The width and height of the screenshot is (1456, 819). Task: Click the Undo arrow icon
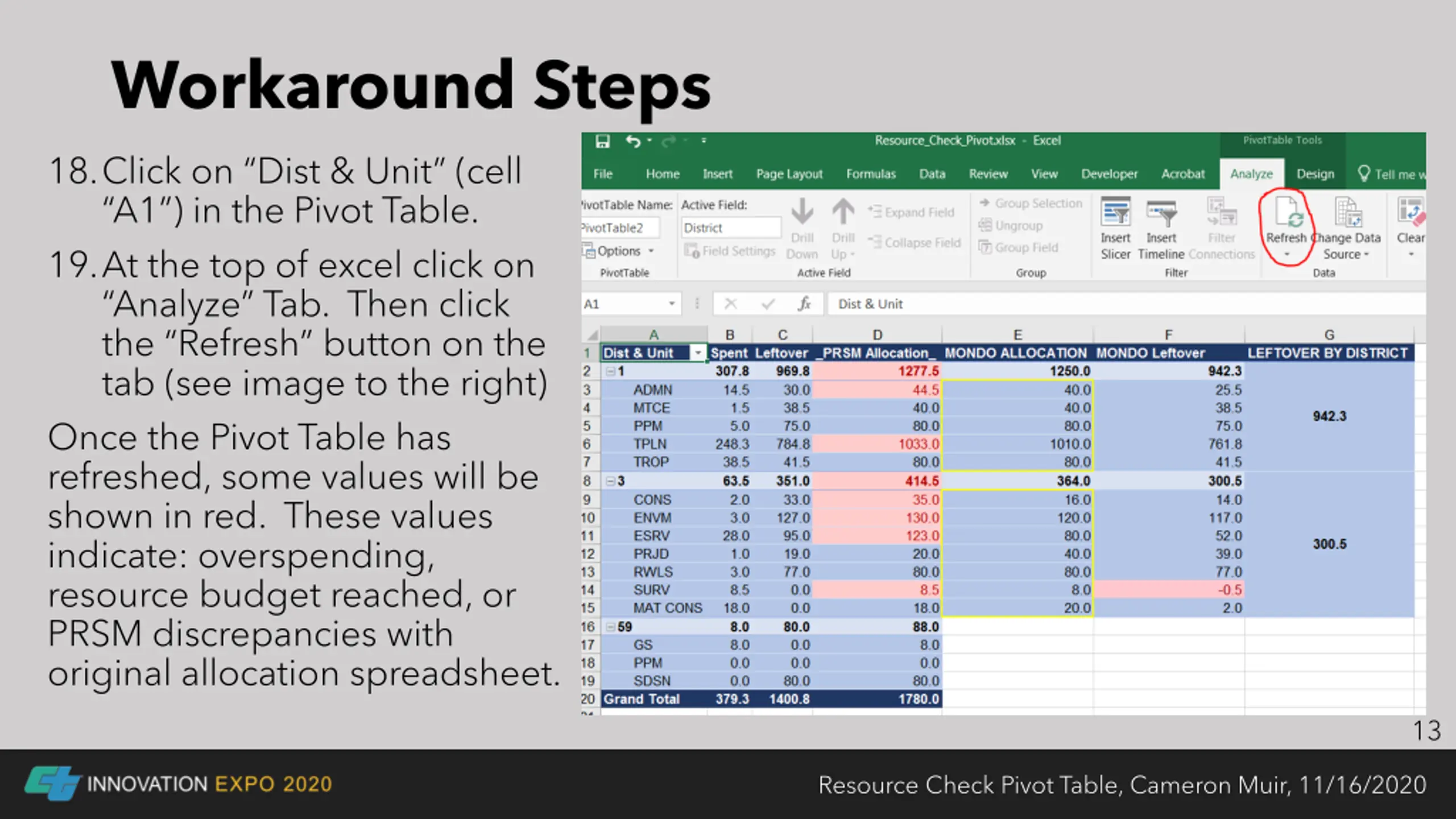coord(632,141)
